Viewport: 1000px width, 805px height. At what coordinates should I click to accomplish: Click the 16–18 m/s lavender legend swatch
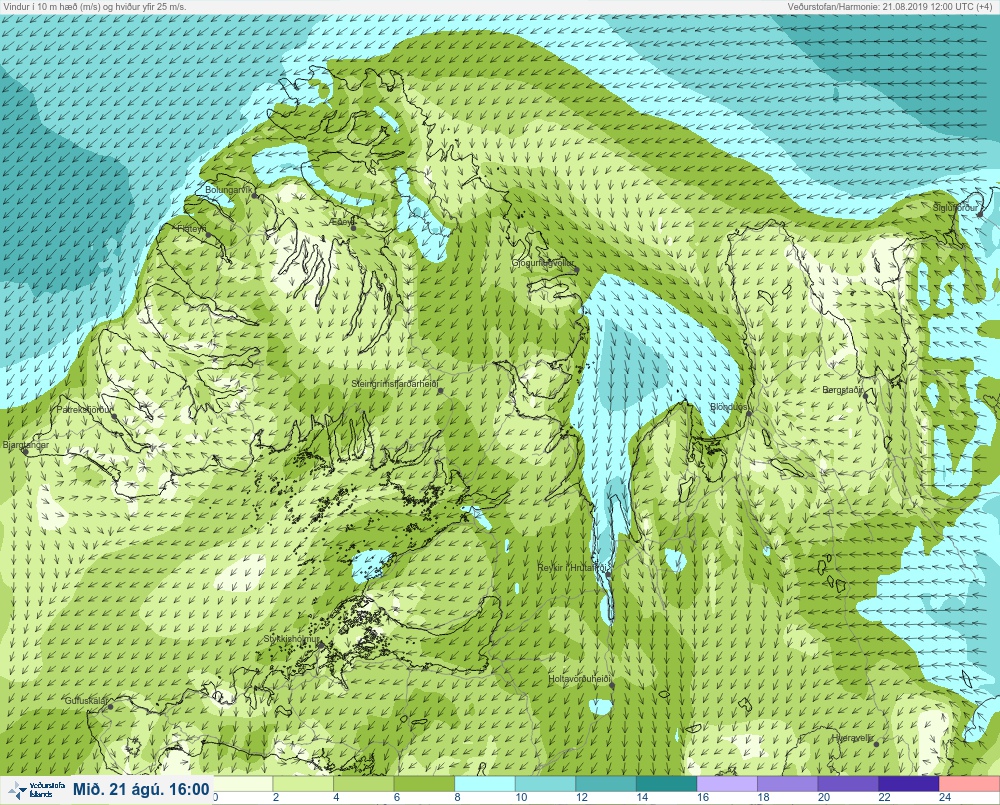pos(727,783)
